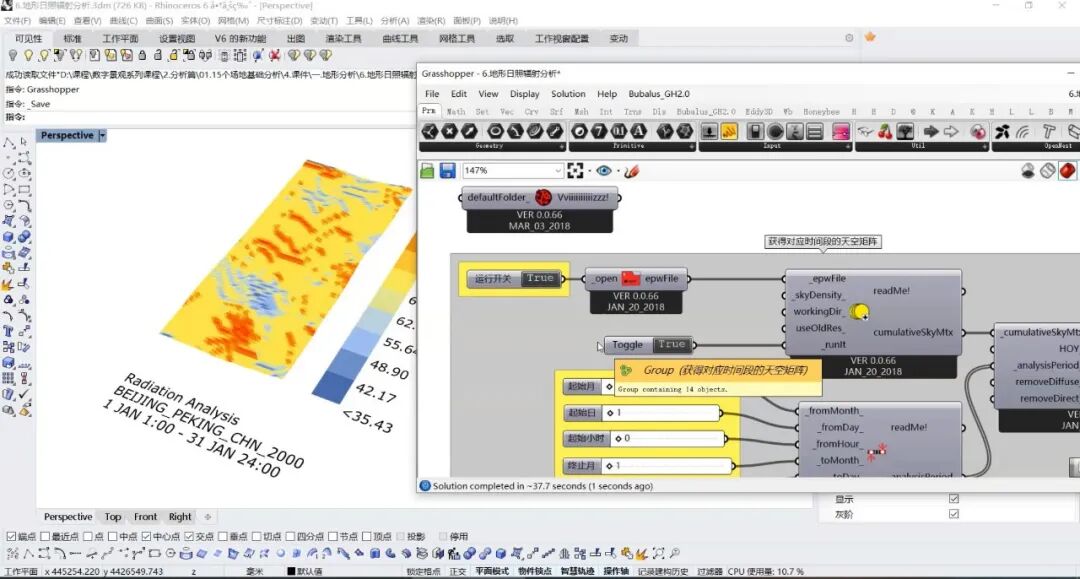Image resolution: width=1080 pixels, height=579 pixels.
Task: Expand the Geometry panel in Grasshopper ribbon
Action: pos(561,147)
